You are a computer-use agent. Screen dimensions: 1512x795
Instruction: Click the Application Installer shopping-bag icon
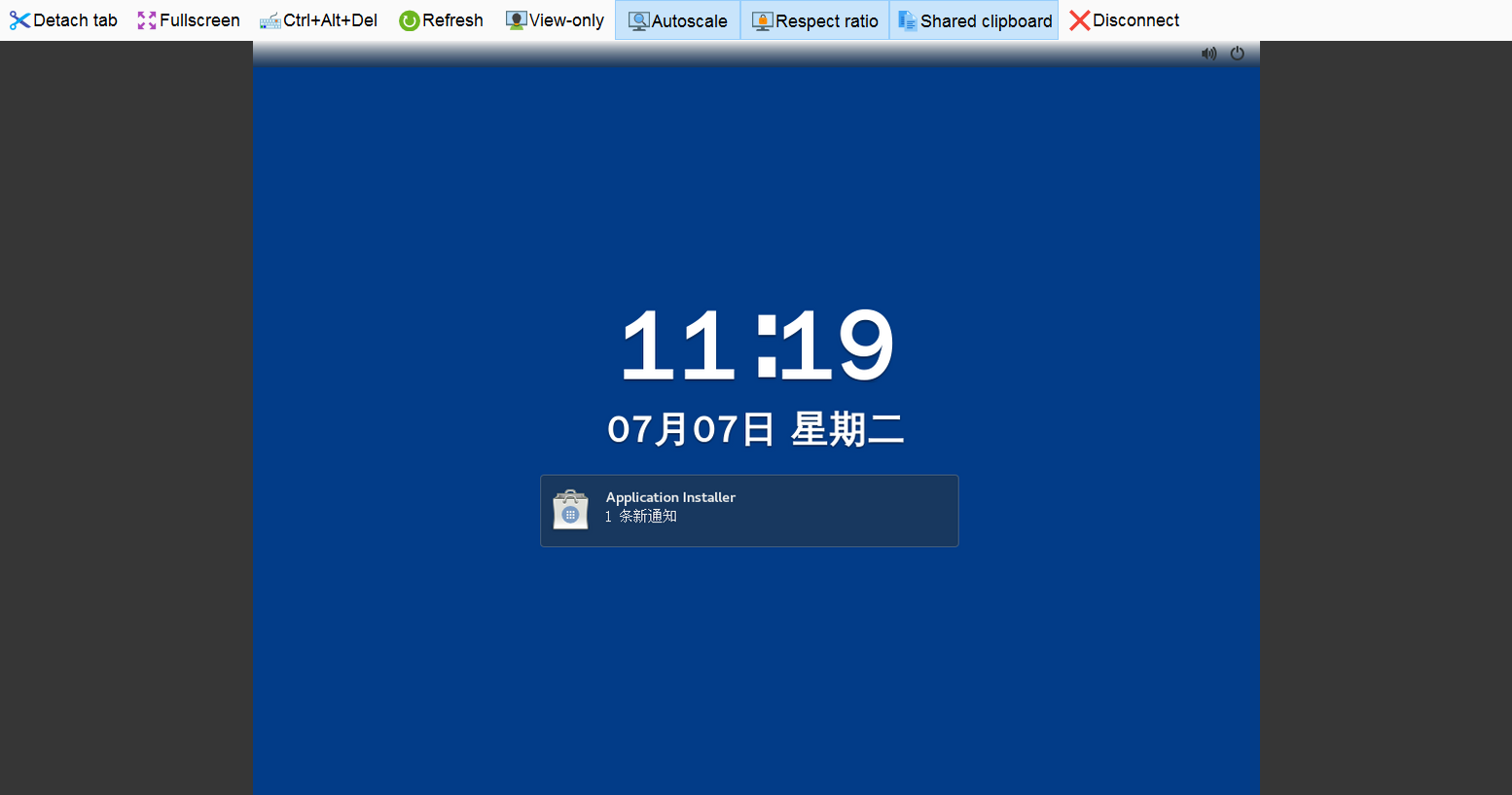570,510
